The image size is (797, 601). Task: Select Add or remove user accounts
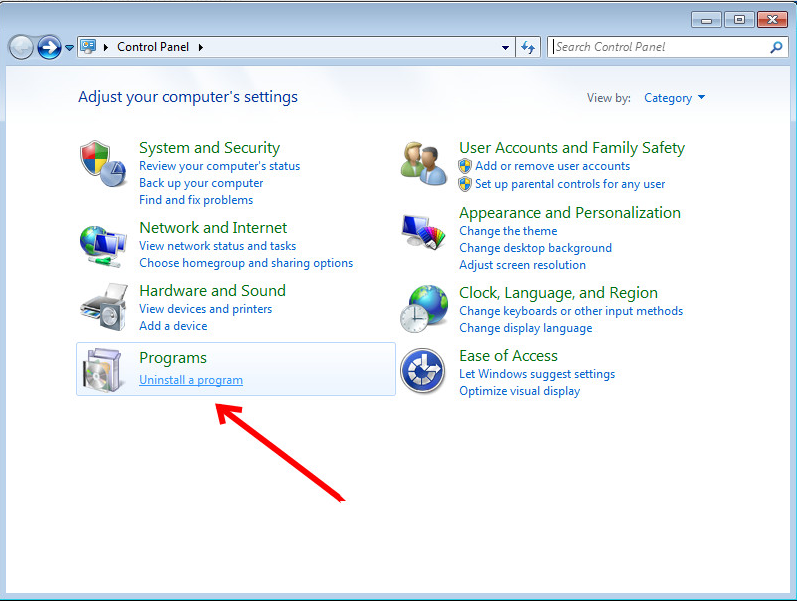pyautogui.click(x=552, y=166)
